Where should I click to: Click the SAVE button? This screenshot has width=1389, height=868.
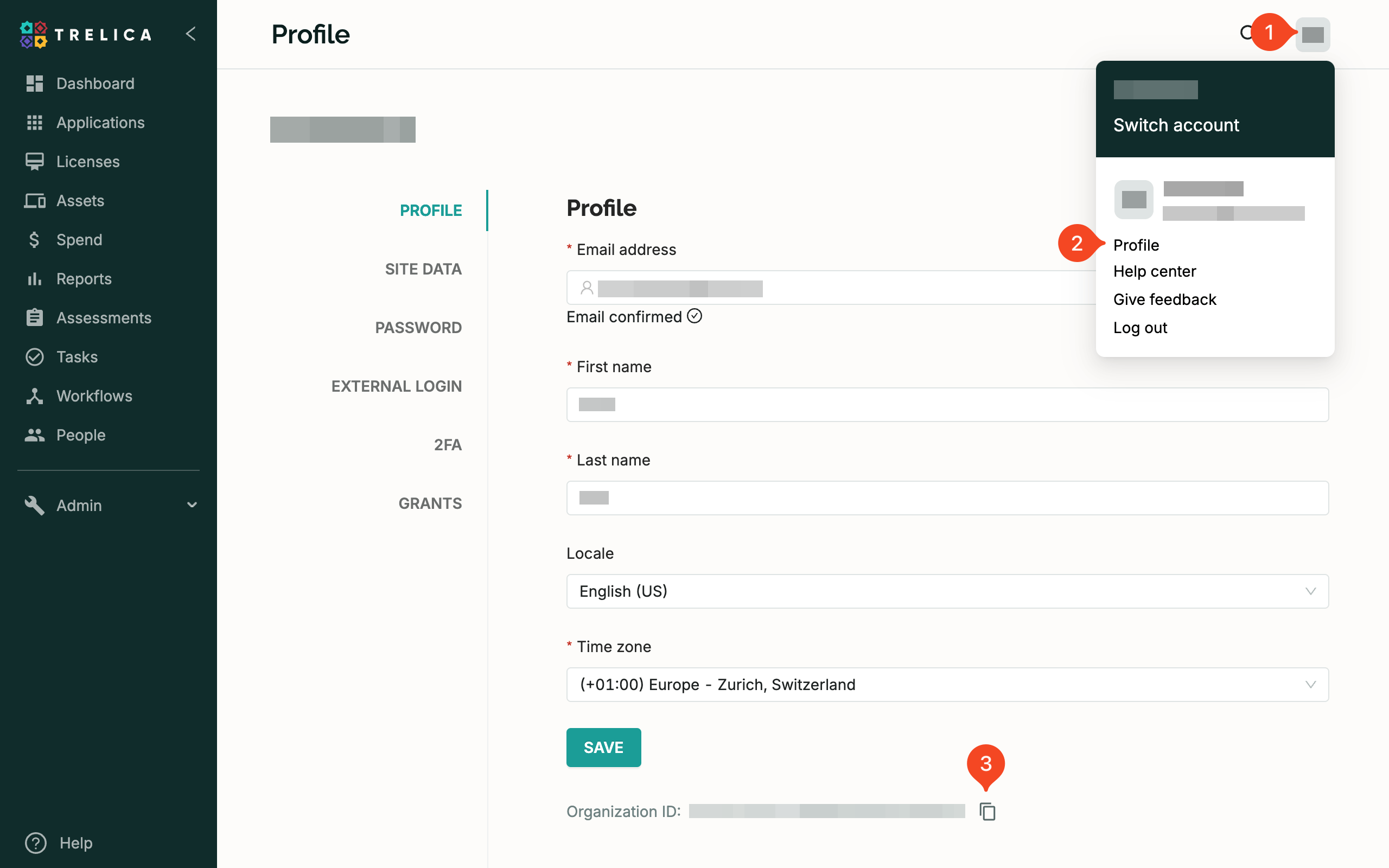(x=603, y=748)
